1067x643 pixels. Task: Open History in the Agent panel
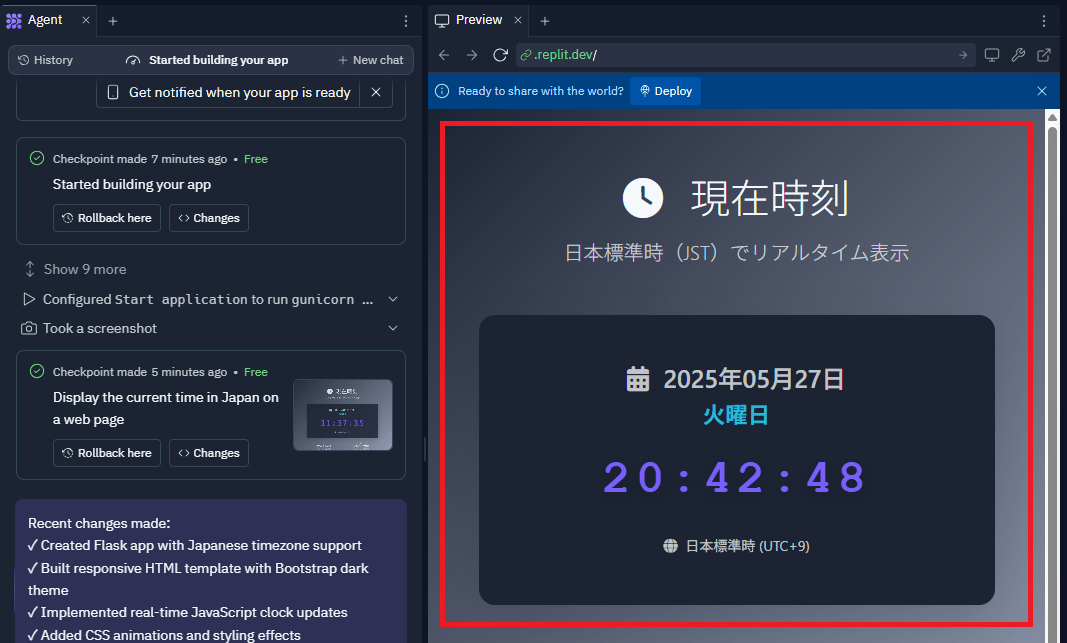coord(44,60)
